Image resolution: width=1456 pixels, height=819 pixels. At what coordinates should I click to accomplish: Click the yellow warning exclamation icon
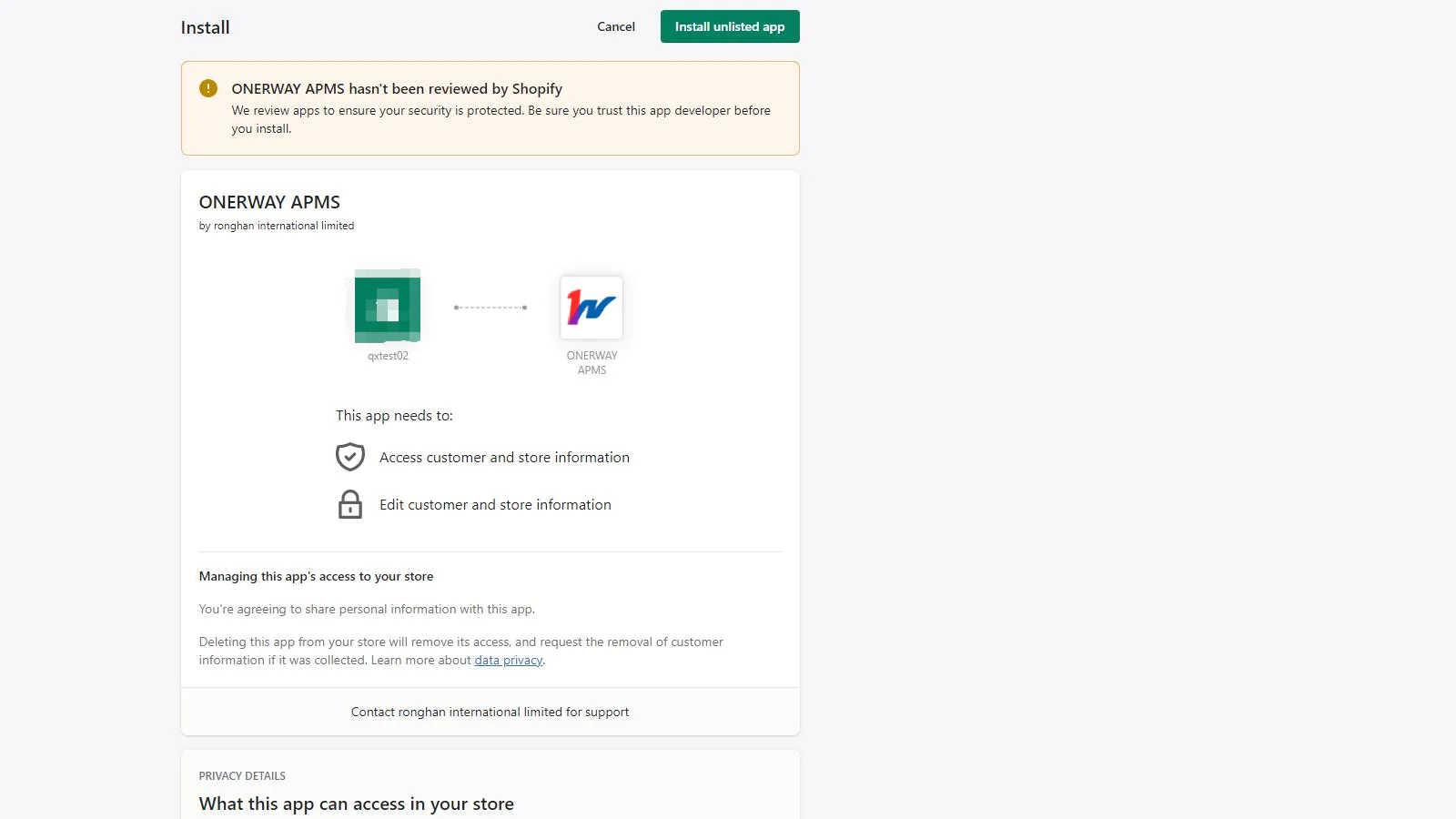(208, 88)
